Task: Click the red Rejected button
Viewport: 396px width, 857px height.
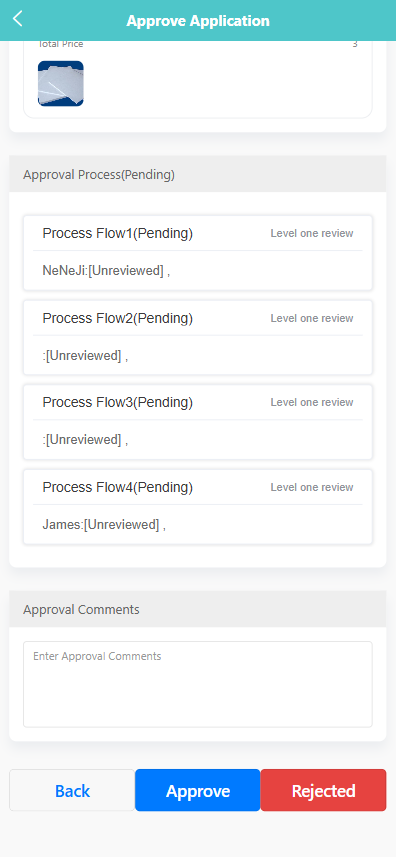Action: point(323,790)
